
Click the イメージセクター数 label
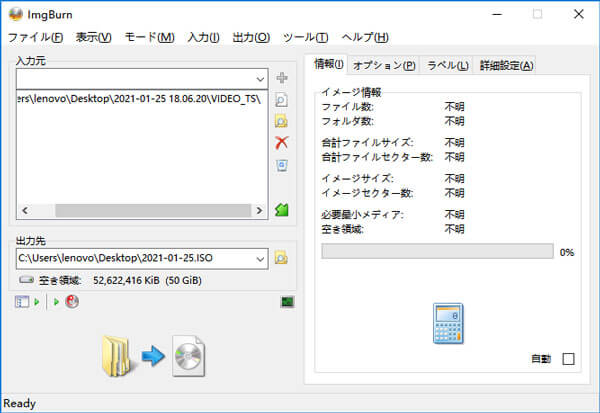click(367, 193)
